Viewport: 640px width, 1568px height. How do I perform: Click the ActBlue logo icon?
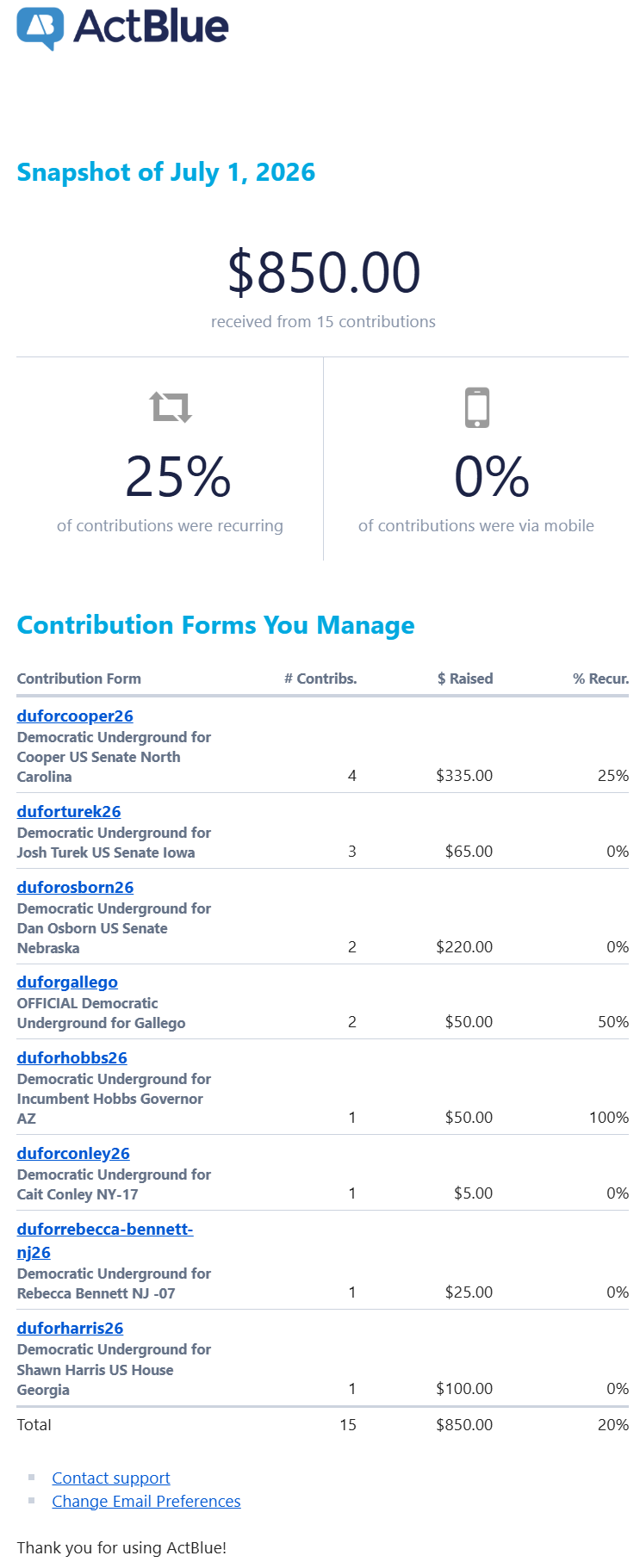coord(40,28)
